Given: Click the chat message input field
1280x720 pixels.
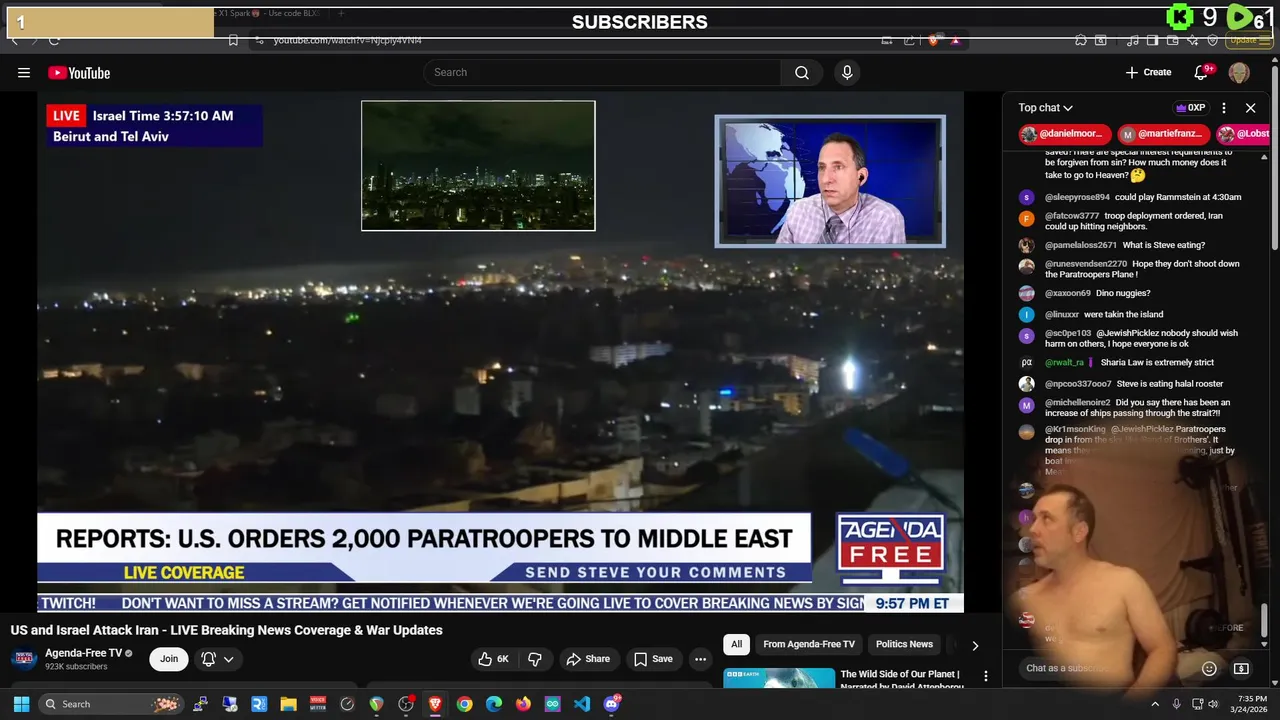Looking at the screenshot, I should coord(1105,668).
